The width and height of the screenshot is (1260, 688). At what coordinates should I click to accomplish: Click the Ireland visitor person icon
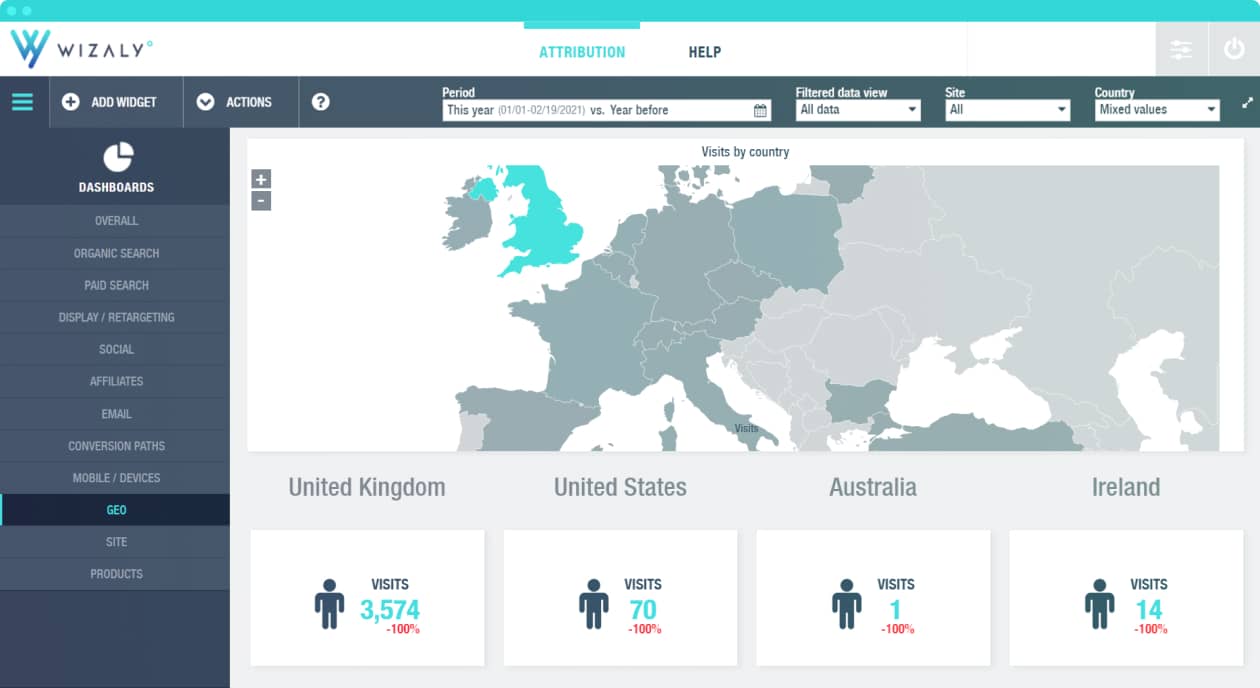1100,604
